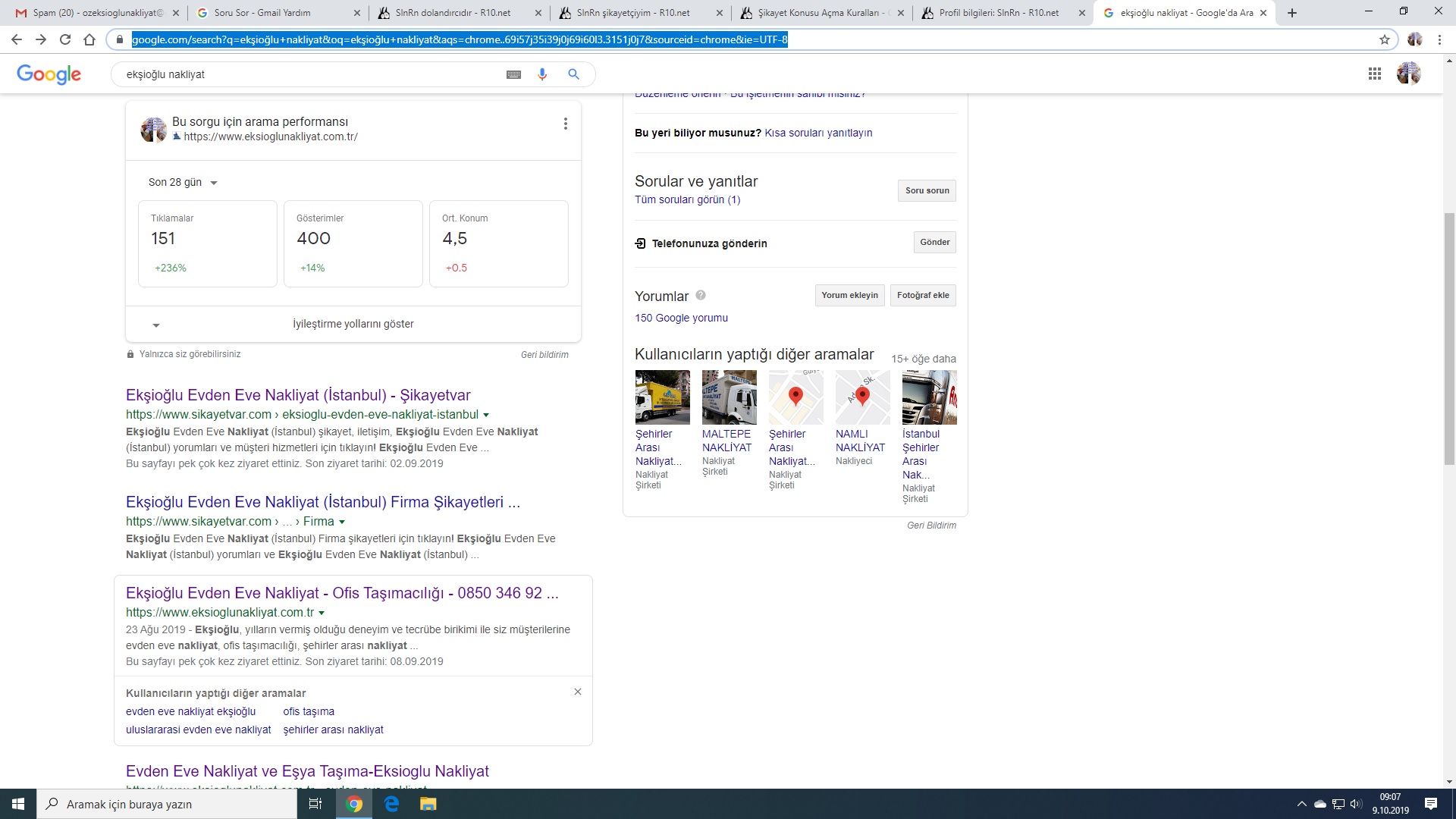Start voice search with the microphone icon
The image size is (1456, 819).
click(x=542, y=74)
